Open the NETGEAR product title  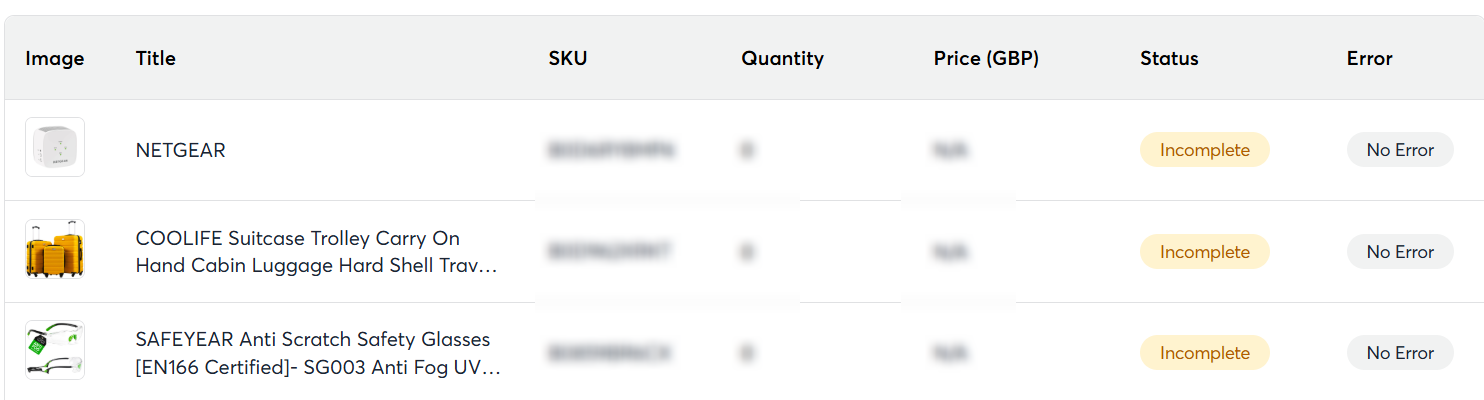click(x=181, y=150)
